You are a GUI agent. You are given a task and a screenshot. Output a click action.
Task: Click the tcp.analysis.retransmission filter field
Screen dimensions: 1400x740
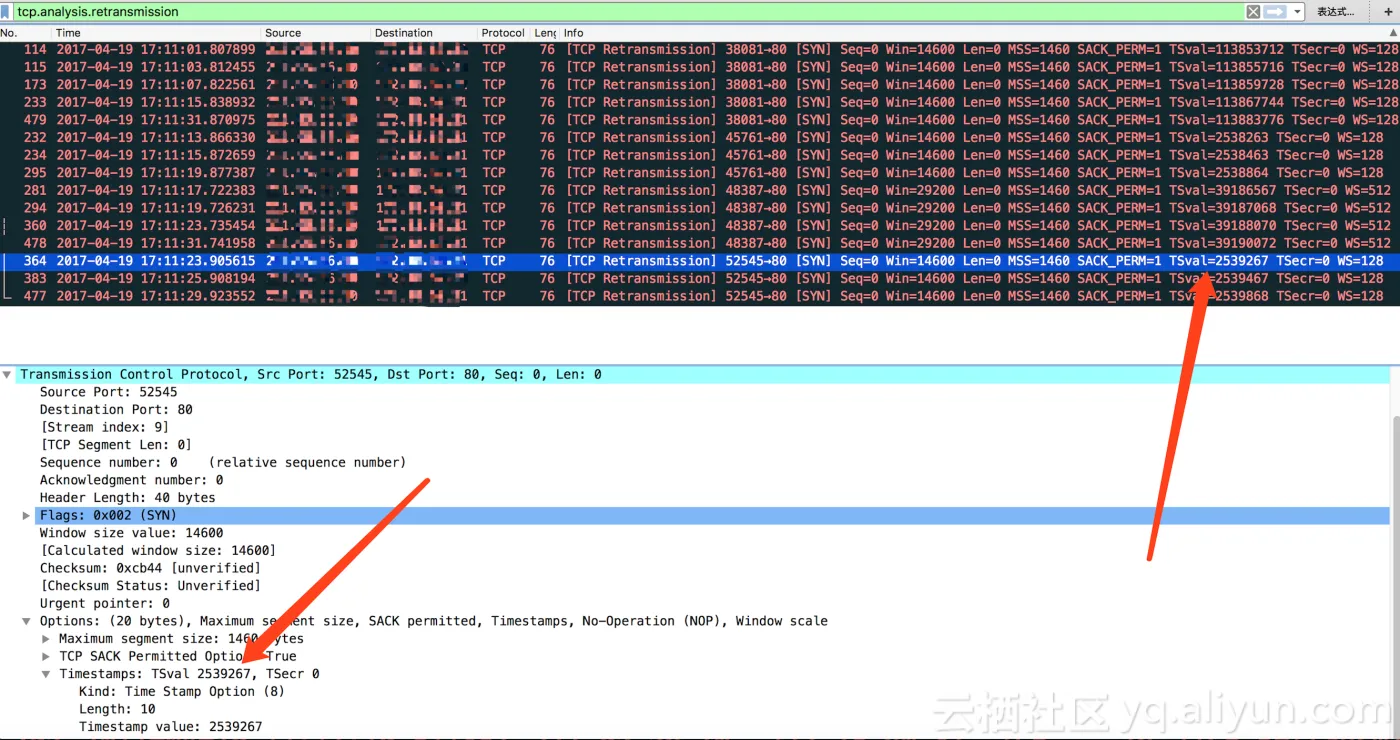(x=628, y=12)
